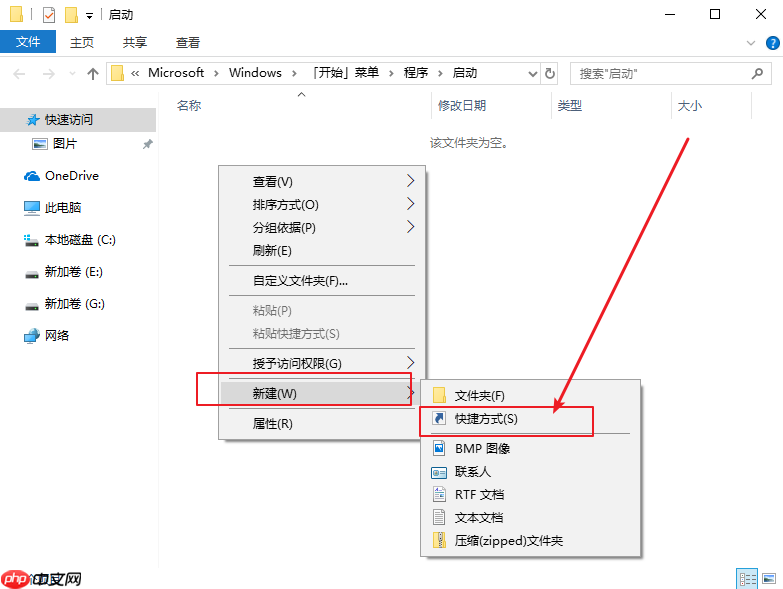783x589 pixels.
Task: Click the Forward navigation arrow
Action: coord(48,74)
